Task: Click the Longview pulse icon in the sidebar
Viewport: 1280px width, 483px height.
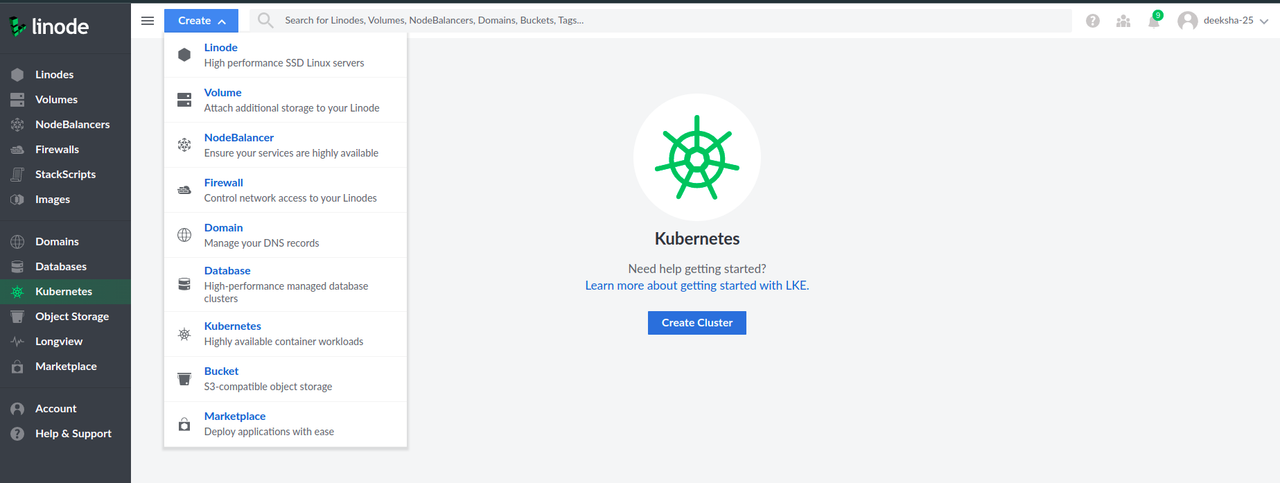Action: 17,342
